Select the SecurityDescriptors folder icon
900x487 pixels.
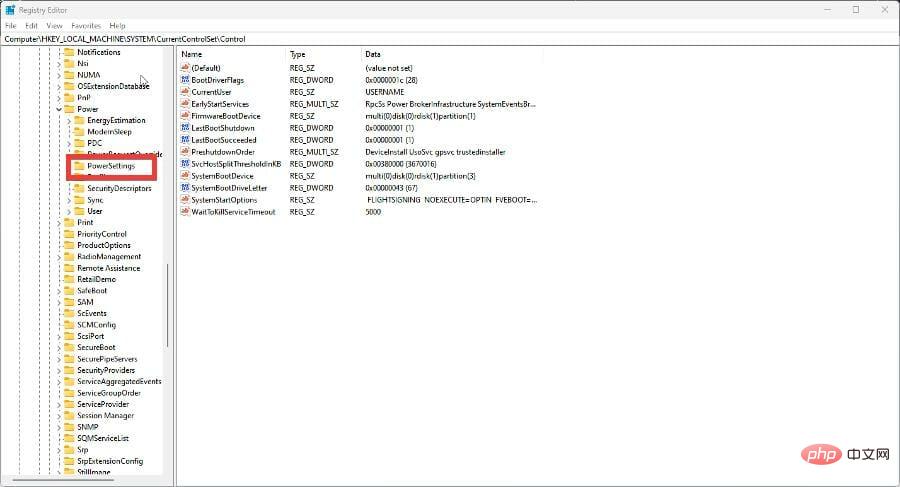pyautogui.click(x=79, y=188)
